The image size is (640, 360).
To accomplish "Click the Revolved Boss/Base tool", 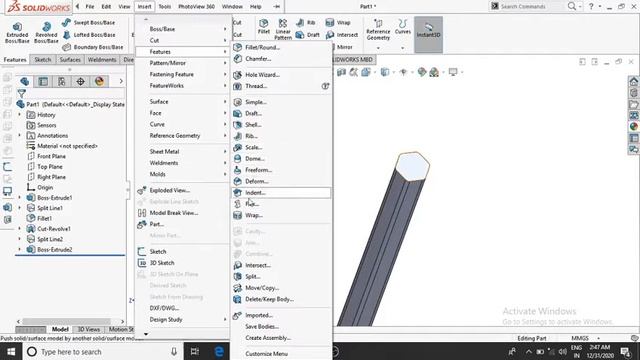I will coord(46,33).
